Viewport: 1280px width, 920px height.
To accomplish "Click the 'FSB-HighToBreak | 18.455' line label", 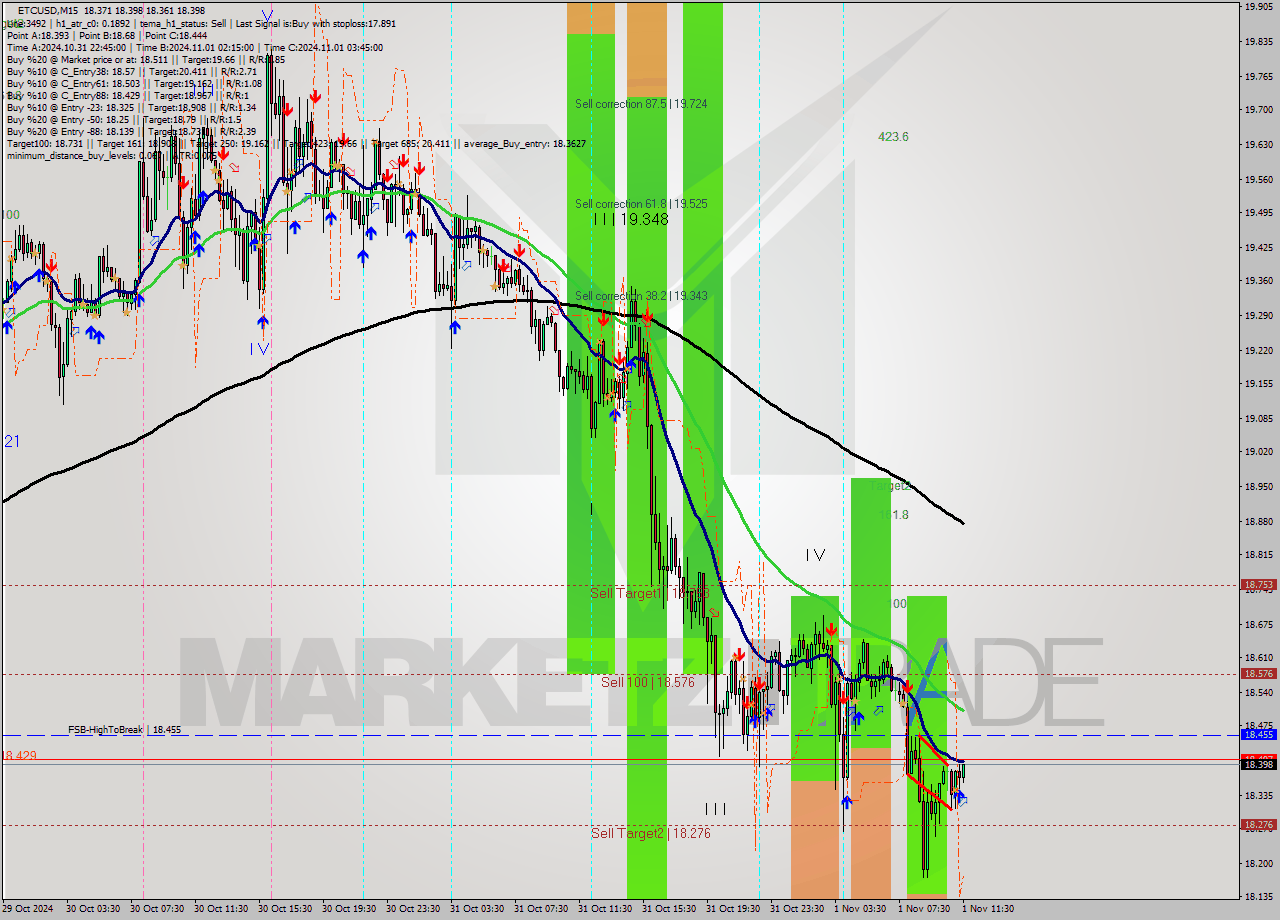I will [125, 730].
